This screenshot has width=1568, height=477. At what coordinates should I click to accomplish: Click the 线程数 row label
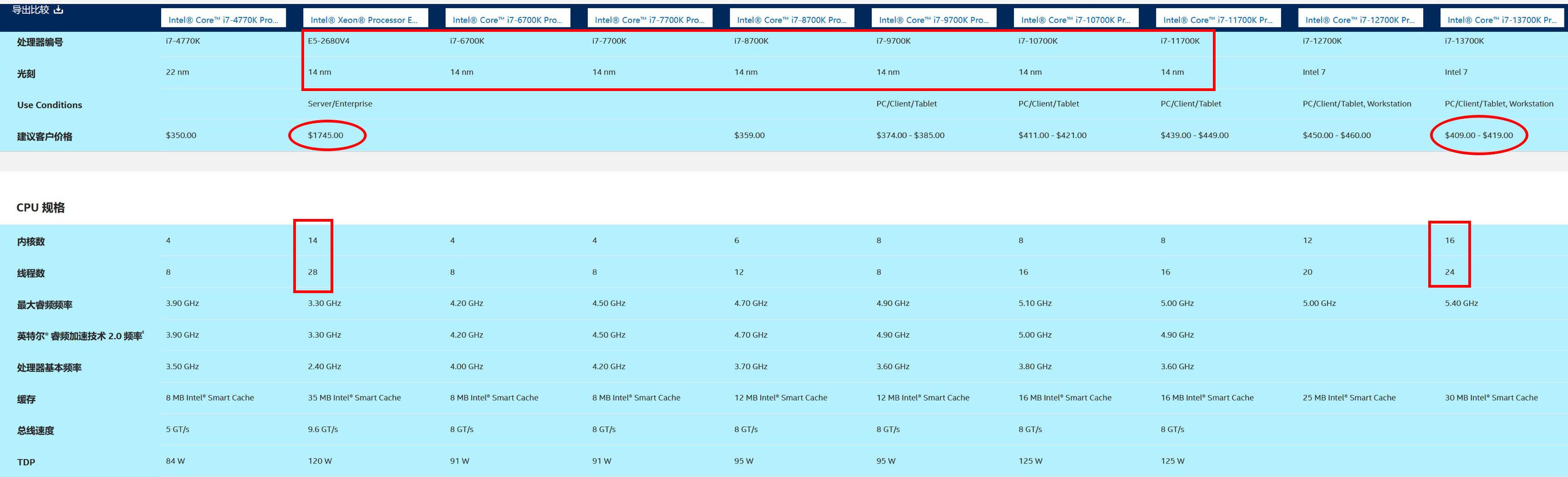[x=31, y=273]
